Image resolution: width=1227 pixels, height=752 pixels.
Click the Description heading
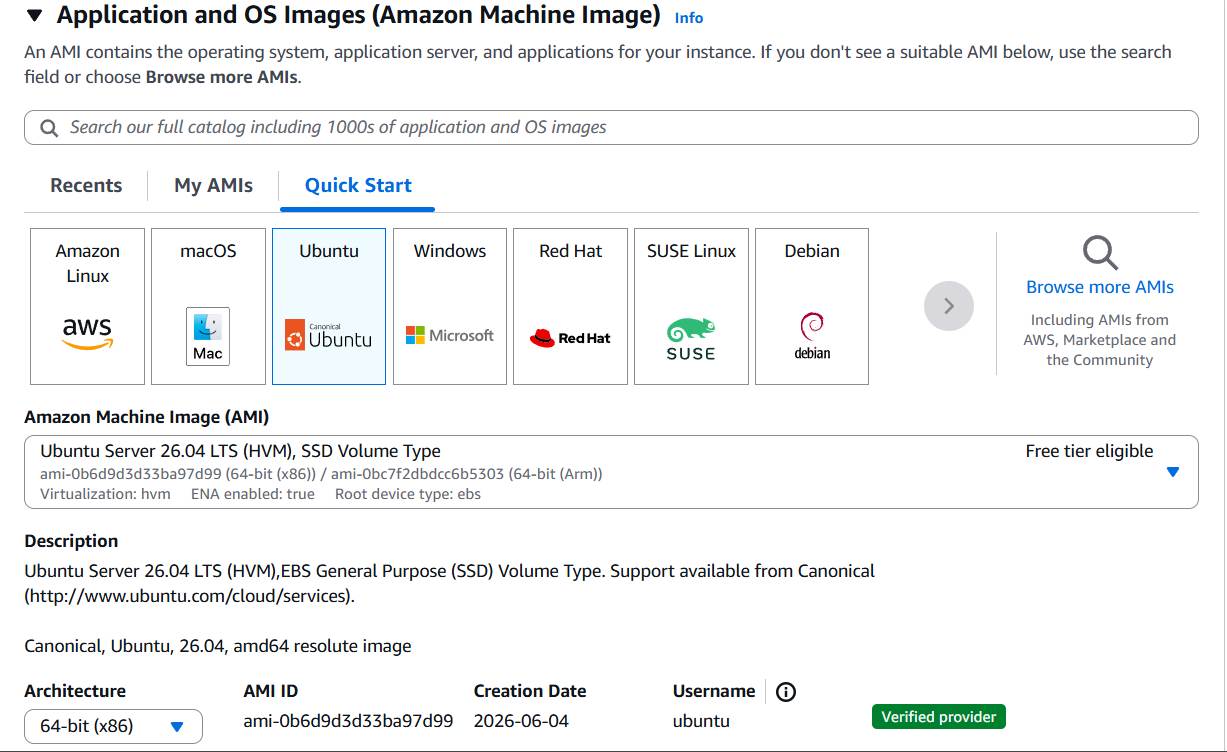click(71, 541)
